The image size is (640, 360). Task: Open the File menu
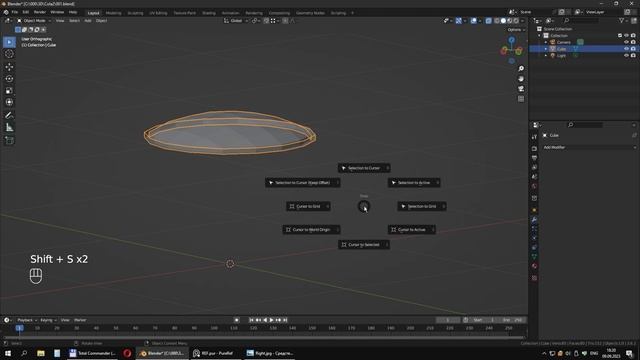[x=15, y=12]
